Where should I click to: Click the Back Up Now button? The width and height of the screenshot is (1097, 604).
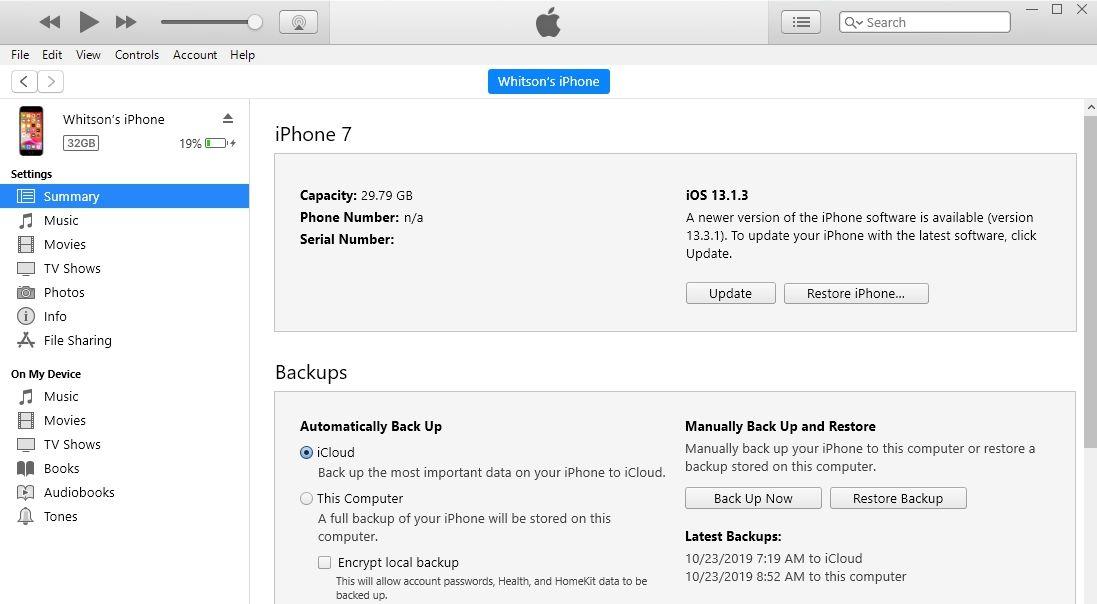[753, 498]
